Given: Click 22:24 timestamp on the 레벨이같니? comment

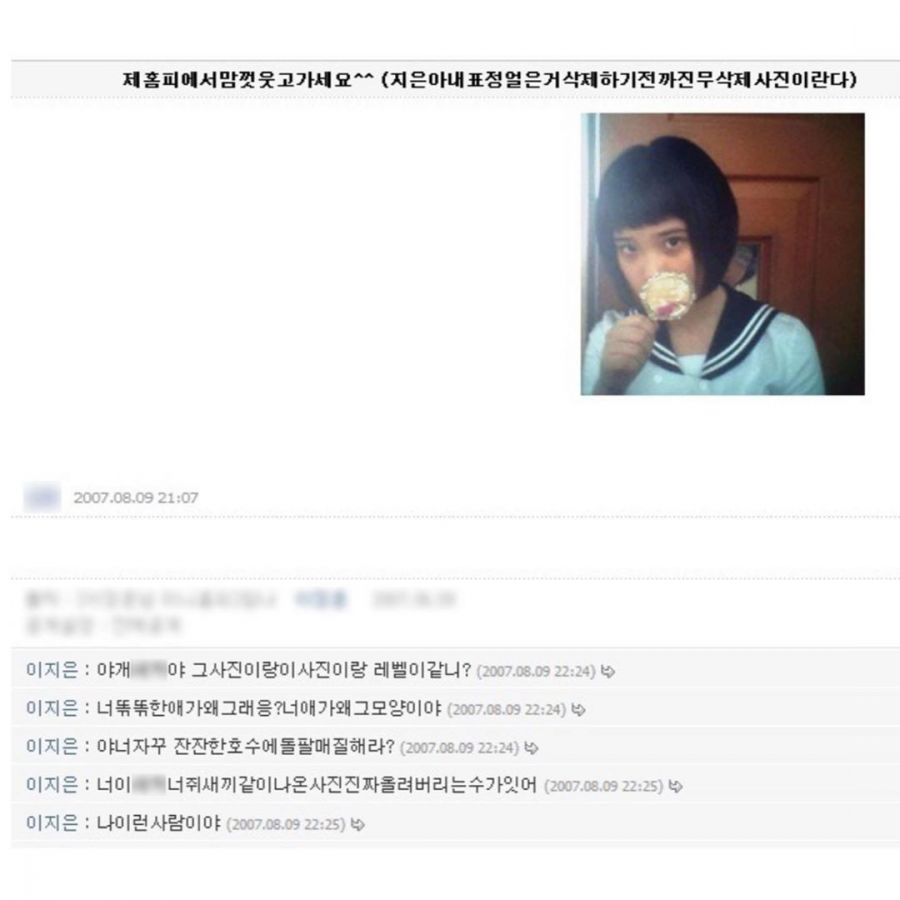Looking at the screenshot, I should [536, 671].
